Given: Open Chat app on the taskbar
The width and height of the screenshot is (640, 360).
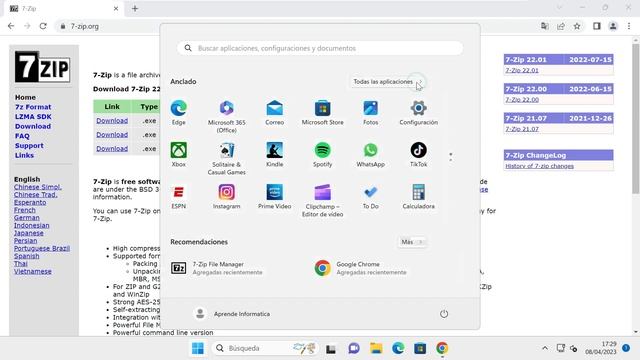Looking at the screenshot, I should click(x=354, y=348).
